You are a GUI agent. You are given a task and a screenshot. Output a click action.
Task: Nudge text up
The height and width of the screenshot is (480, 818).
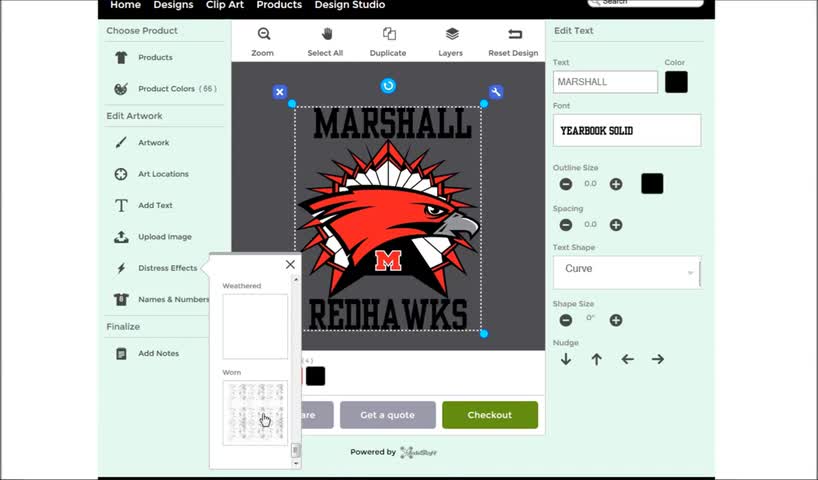coord(597,359)
